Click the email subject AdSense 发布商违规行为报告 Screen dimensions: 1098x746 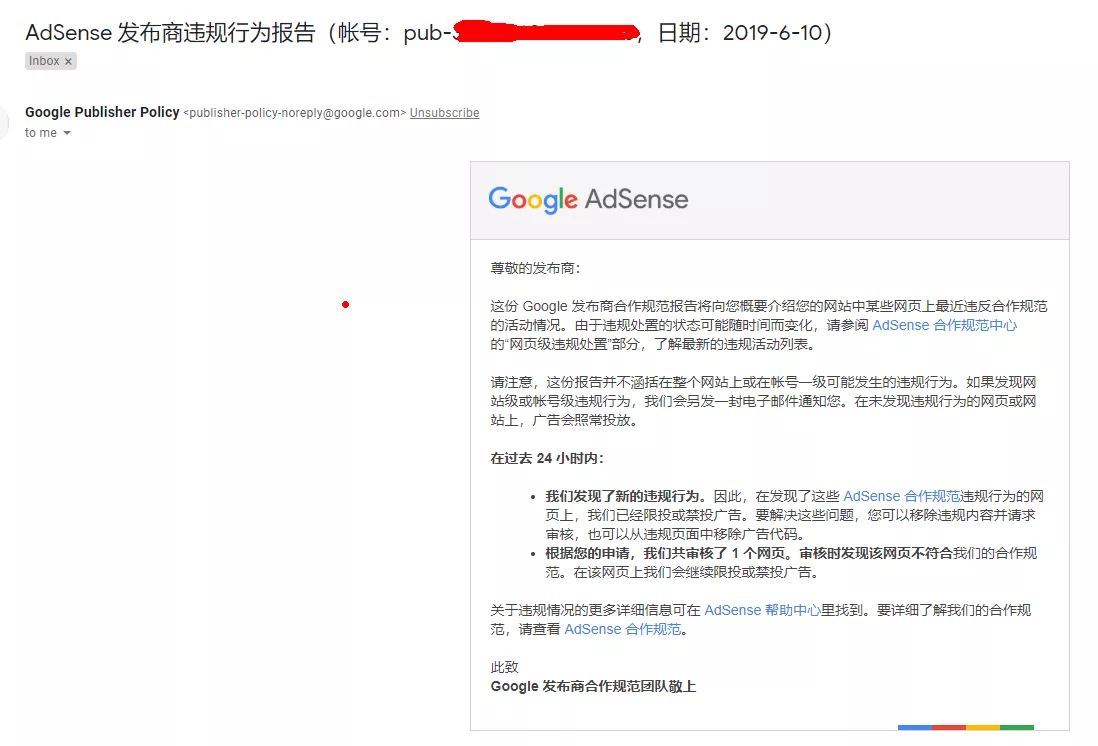point(170,33)
